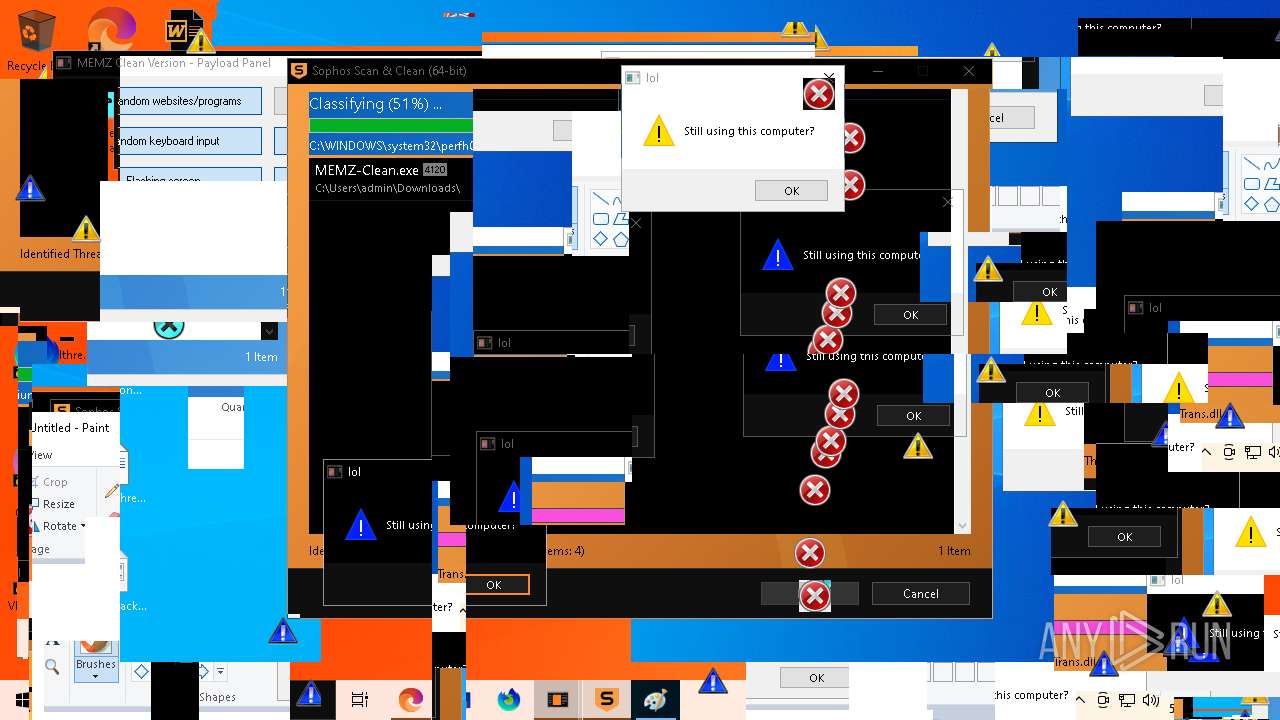Viewport: 1280px width, 720px height.
Task: Click volume icon in bottom system tray
Action: (x=1151, y=700)
